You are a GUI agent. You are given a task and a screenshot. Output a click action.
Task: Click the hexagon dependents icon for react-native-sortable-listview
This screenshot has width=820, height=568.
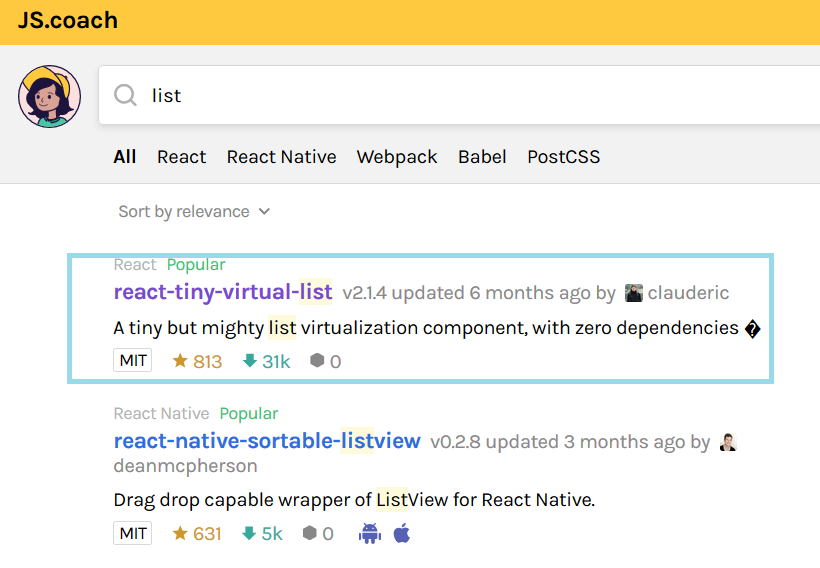(x=310, y=532)
